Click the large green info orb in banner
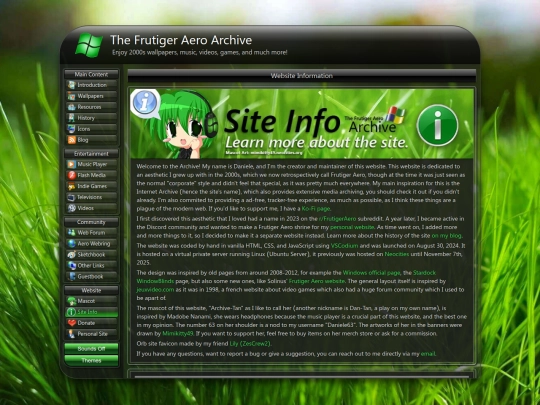Screen dimensions: 540x405 click(437, 125)
